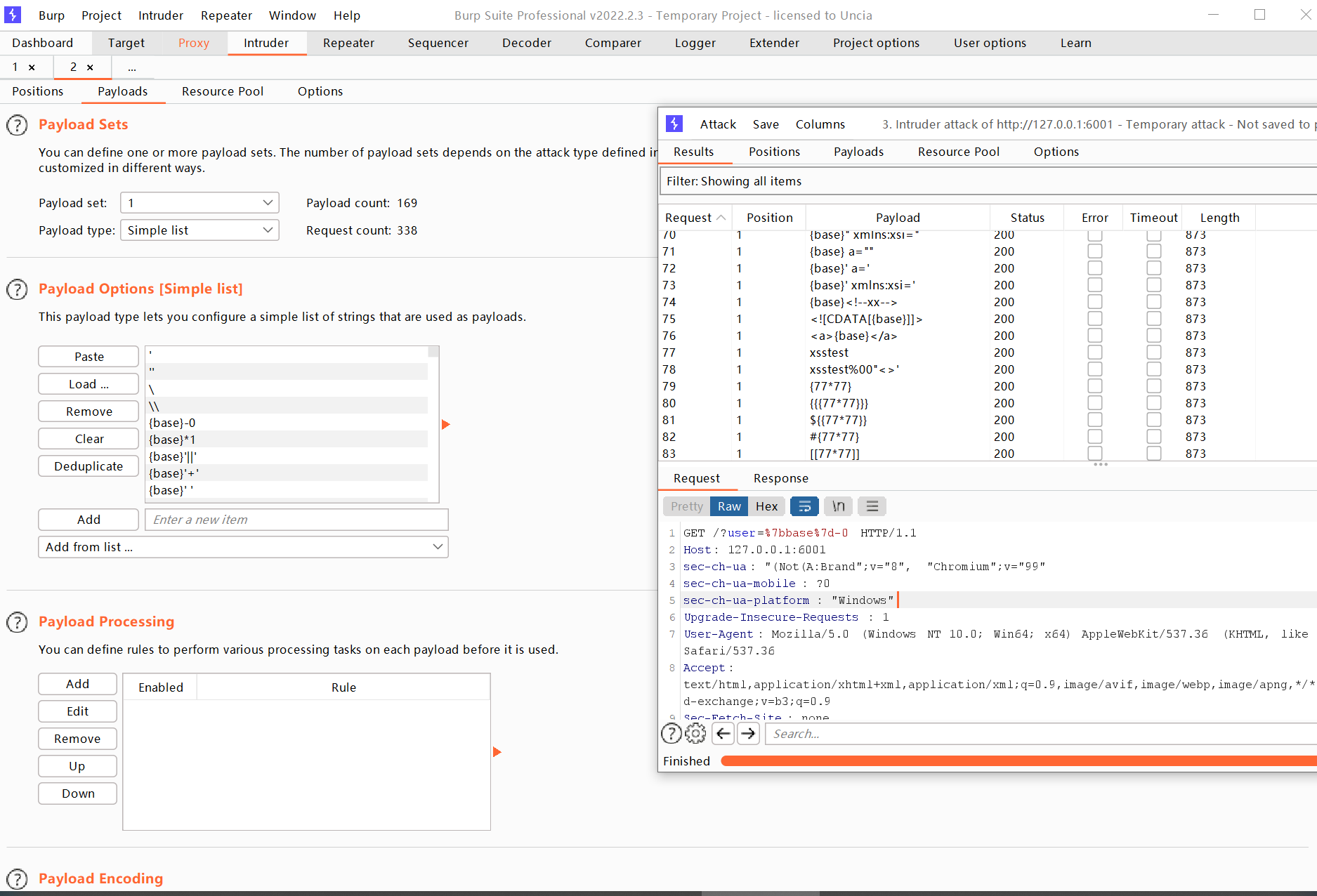
Task: Open search settings gear icon
Action: 695,734
